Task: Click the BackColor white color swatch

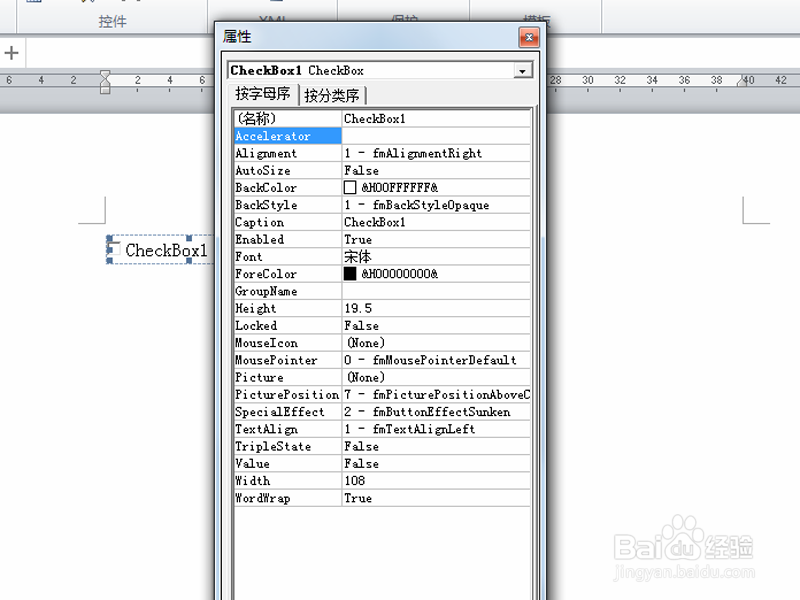Action: click(x=350, y=188)
